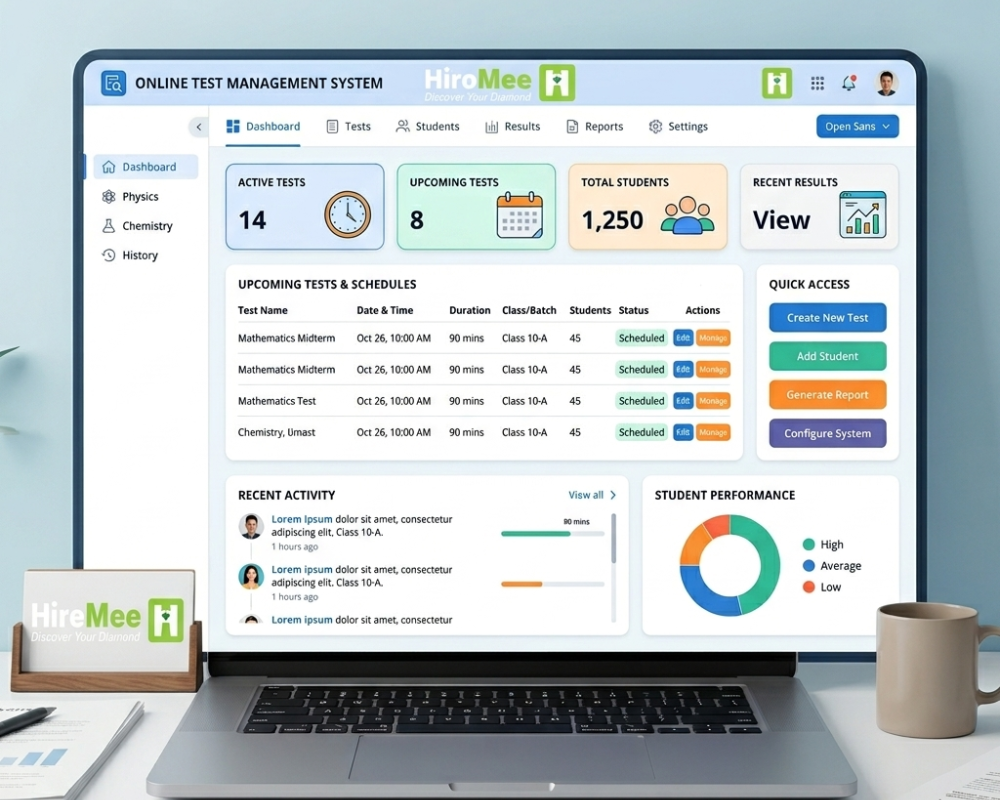Click the calendar icon in Upcoming Tests card
Viewport: 1000px width, 800px height.
click(520, 215)
